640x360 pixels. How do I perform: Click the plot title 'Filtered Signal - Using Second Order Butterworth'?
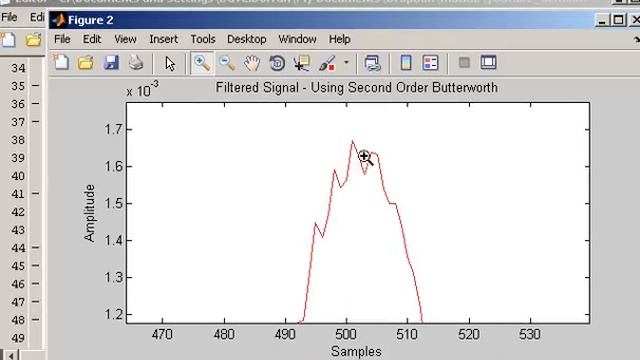coord(356,88)
